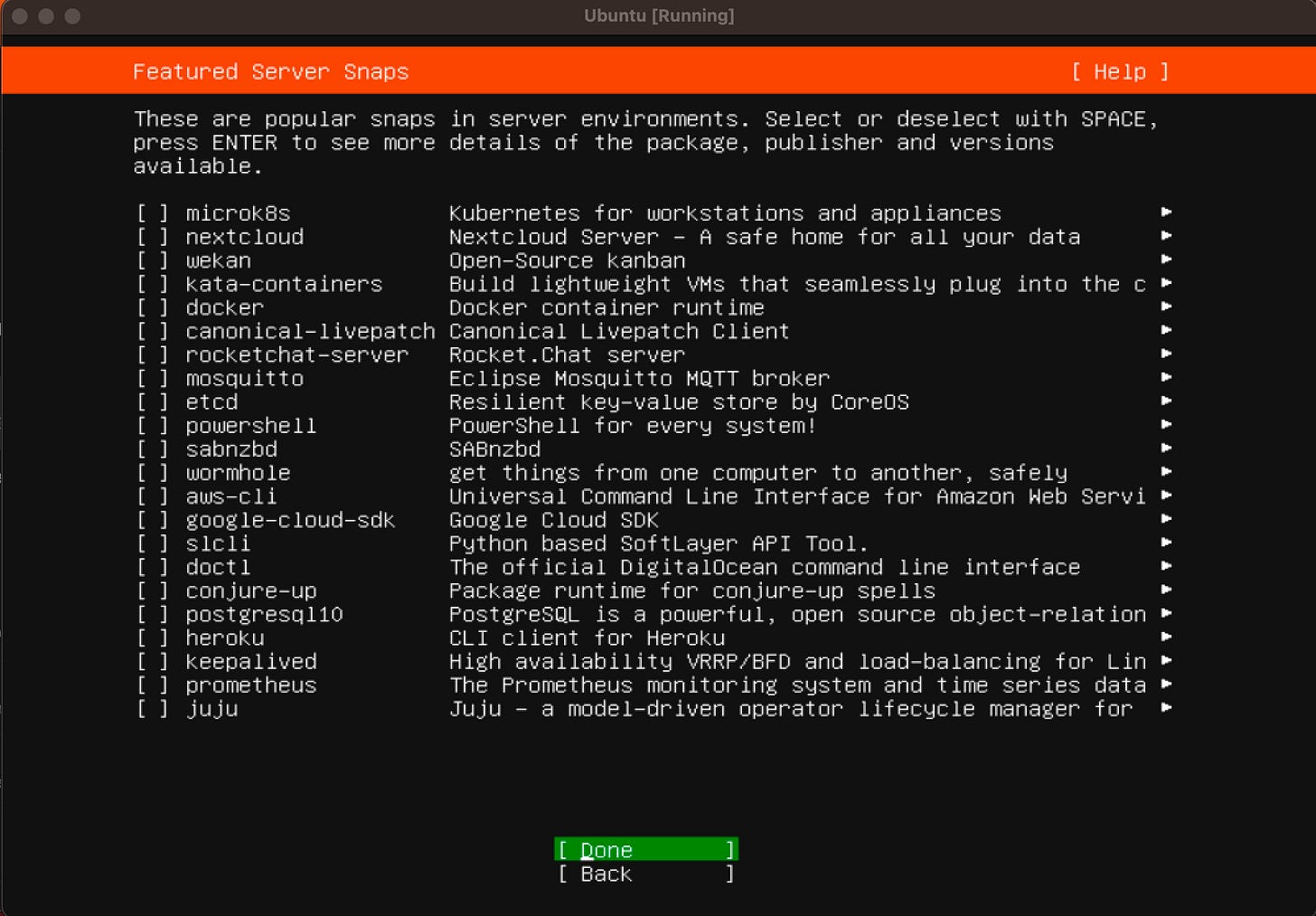The width and height of the screenshot is (1316, 916).
Task: Open details arrow for nextcloud row
Action: point(1167,235)
